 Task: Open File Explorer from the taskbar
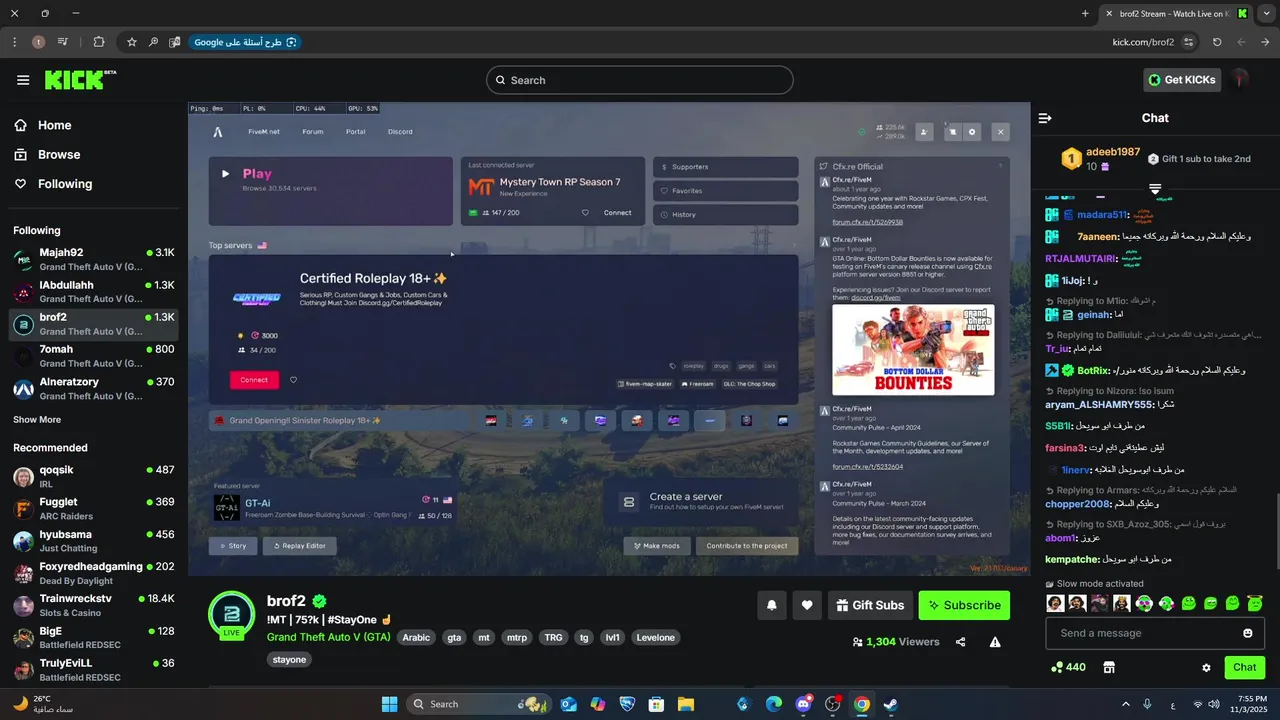tap(686, 704)
